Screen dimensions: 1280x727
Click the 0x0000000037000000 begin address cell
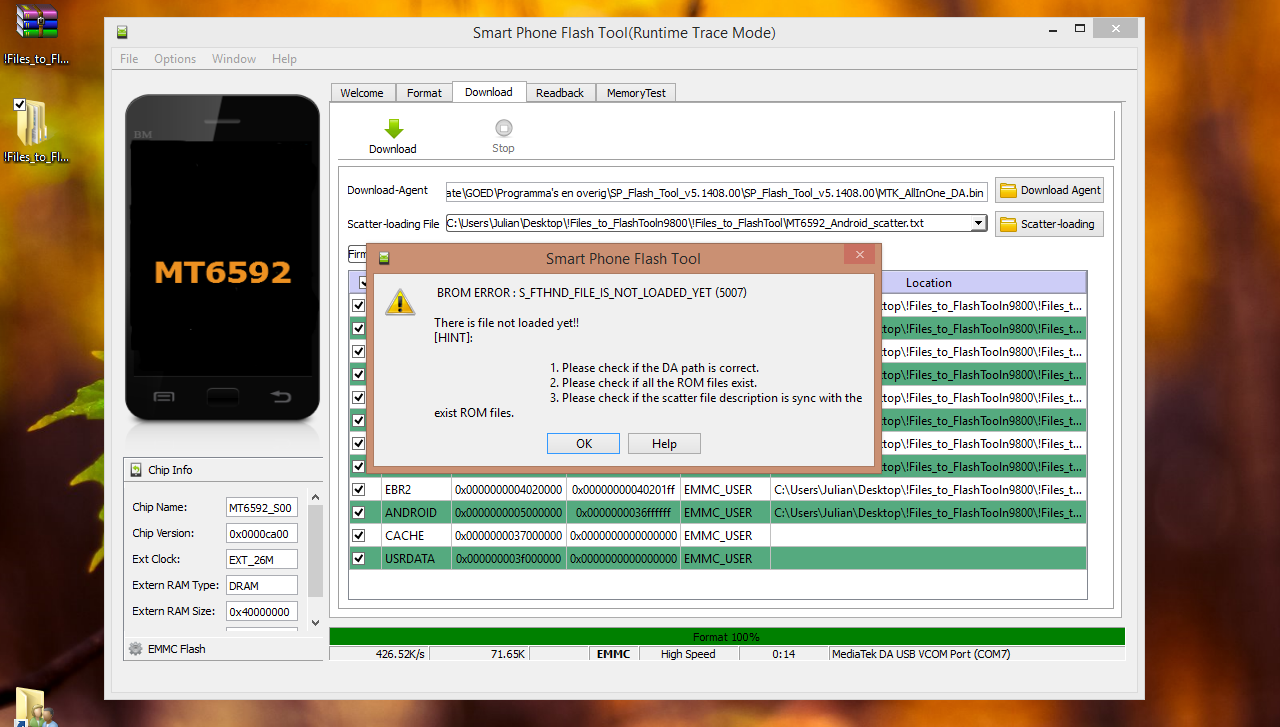click(x=508, y=536)
